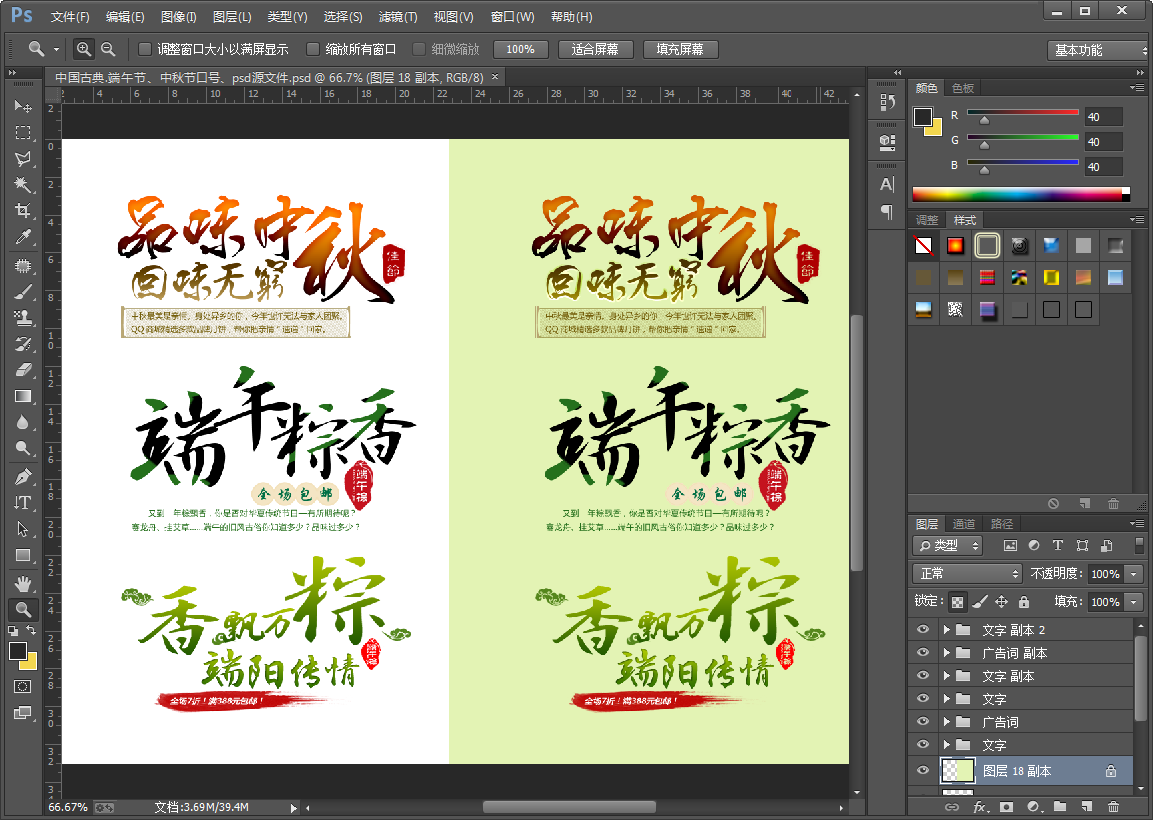Enable 调整窗口大小以满屏显示 checkbox
The height and width of the screenshot is (820, 1153).
(145, 49)
